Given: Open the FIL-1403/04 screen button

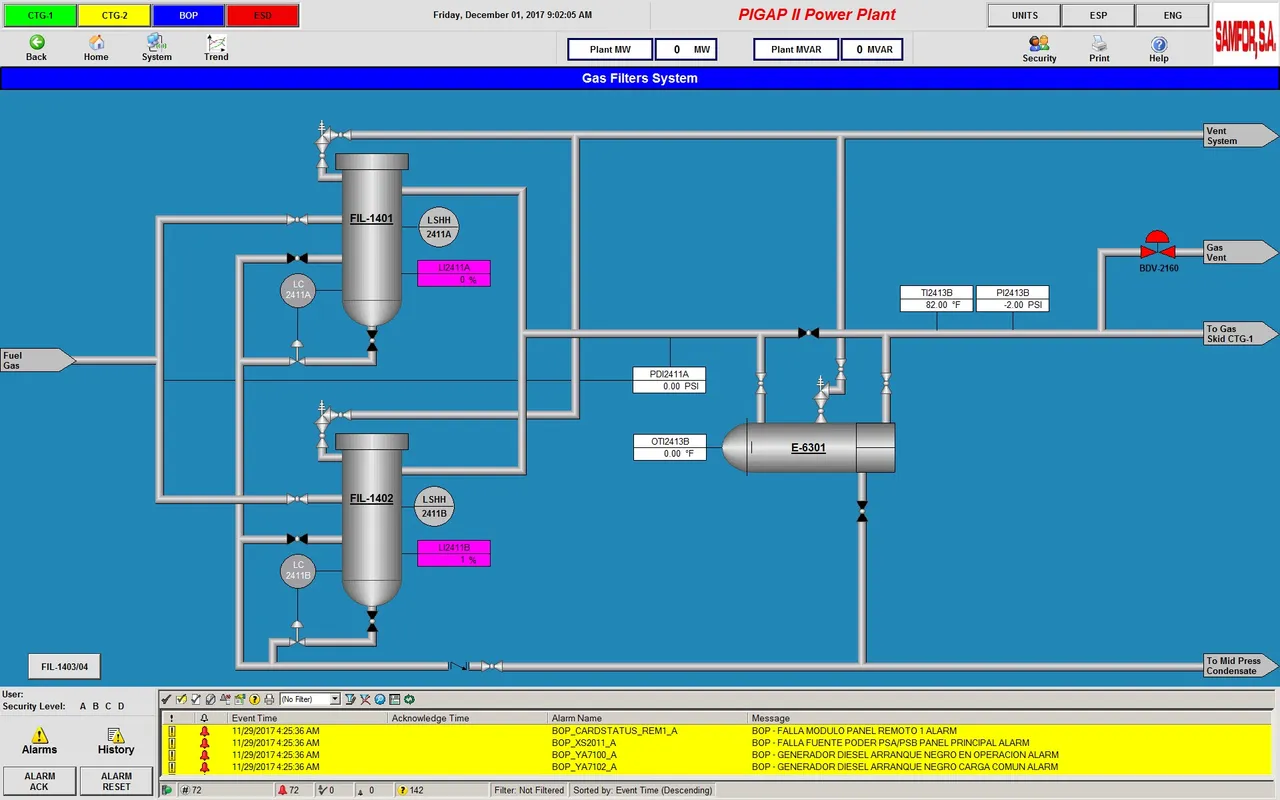Looking at the screenshot, I should coord(64,666).
